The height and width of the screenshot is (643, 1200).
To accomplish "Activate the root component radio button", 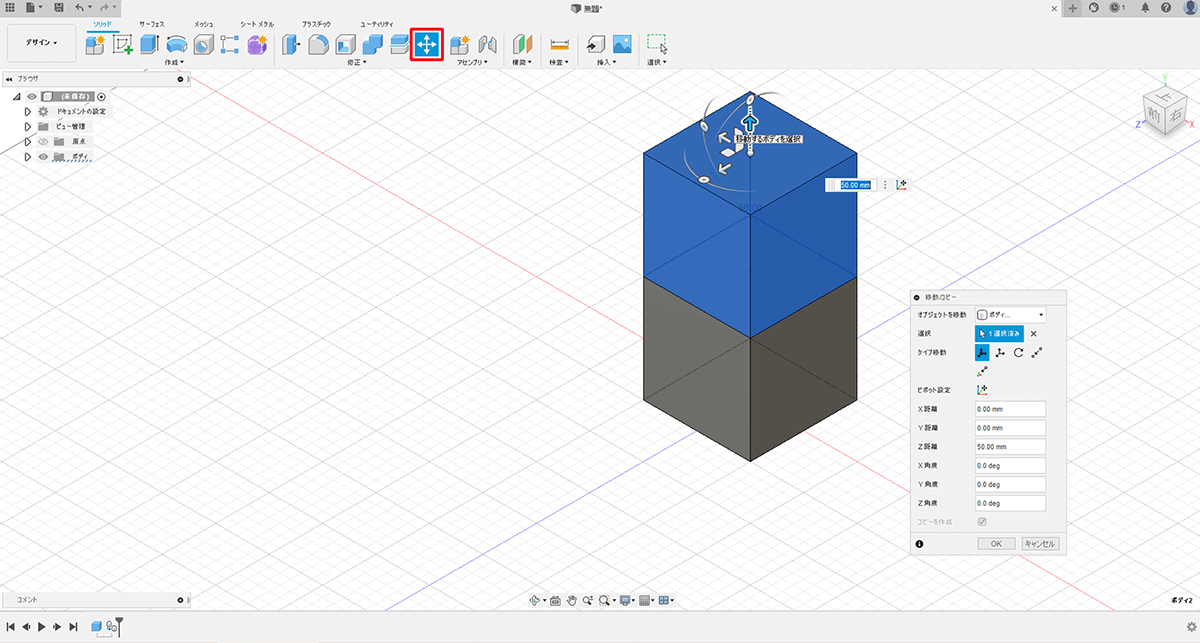I will pos(101,96).
